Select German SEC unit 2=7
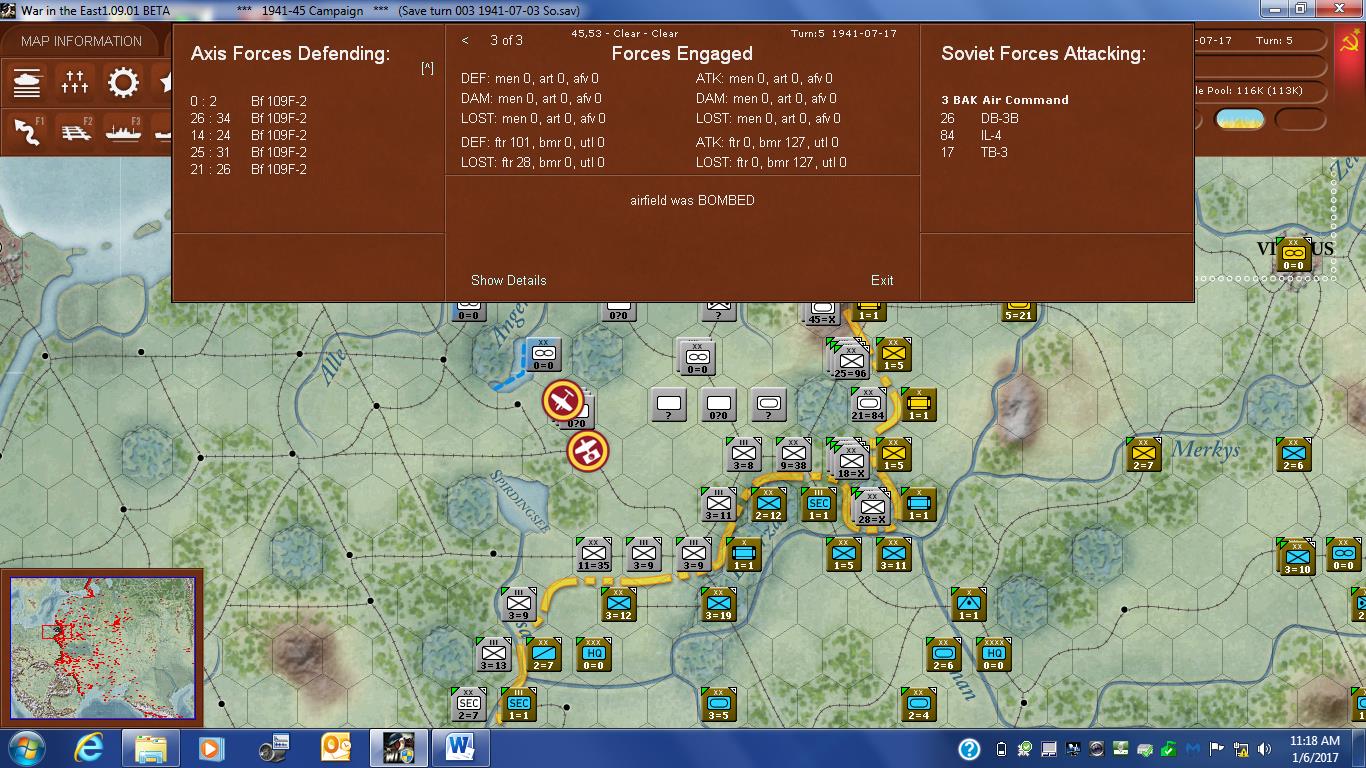This screenshot has height=768, width=1366. [x=468, y=704]
